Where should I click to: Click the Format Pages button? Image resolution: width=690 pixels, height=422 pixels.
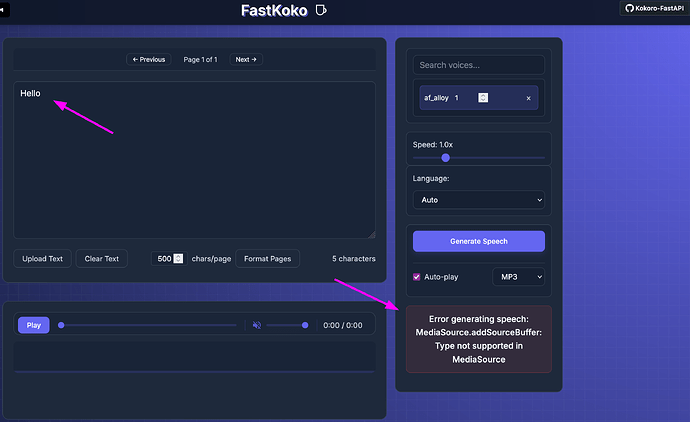click(268, 259)
